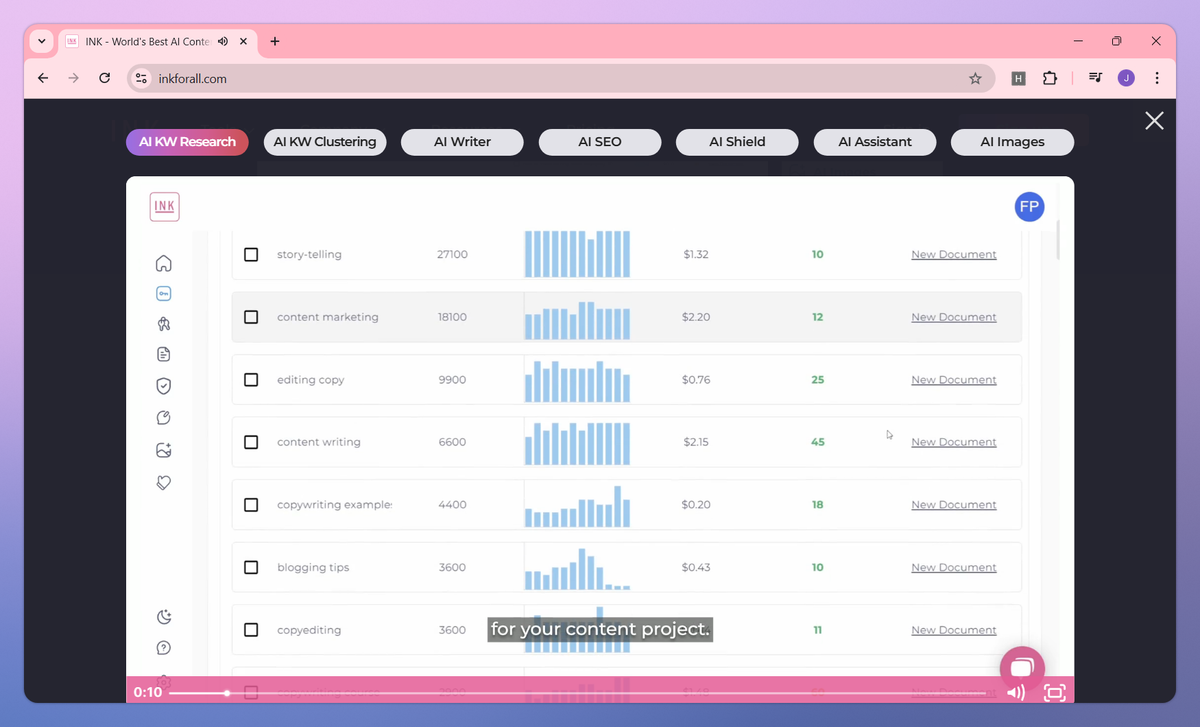Open the chat widget bubble
This screenshot has height=727, width=1200.
pos(1022,669)
